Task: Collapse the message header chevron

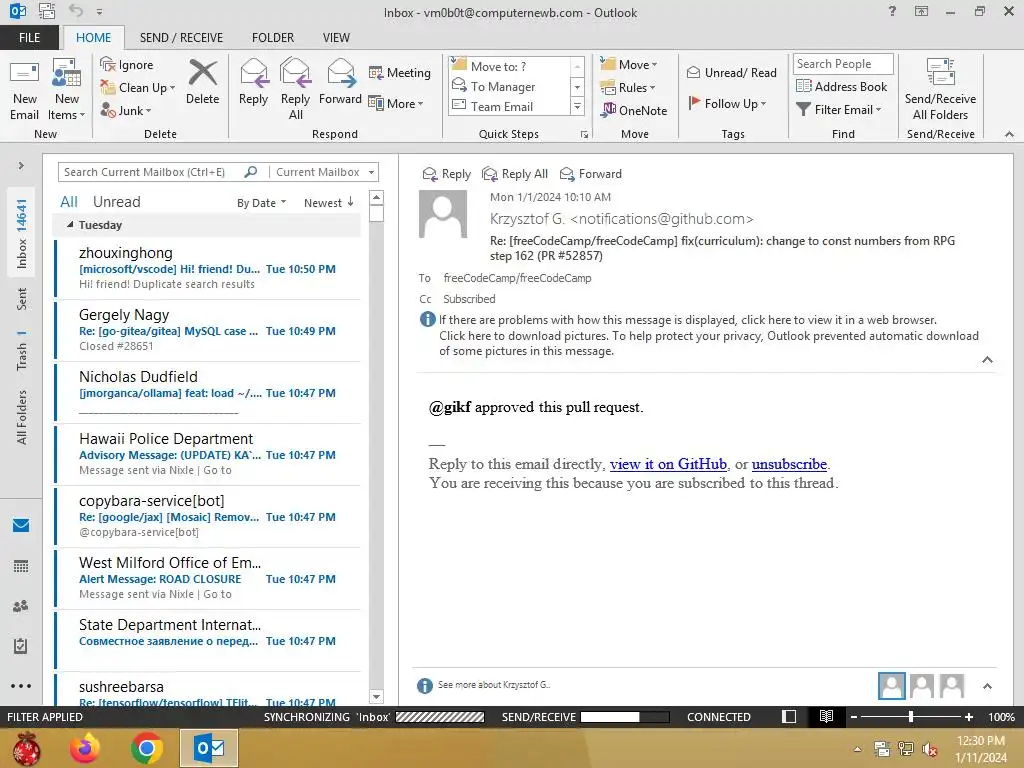Action: tap(987, 360)
